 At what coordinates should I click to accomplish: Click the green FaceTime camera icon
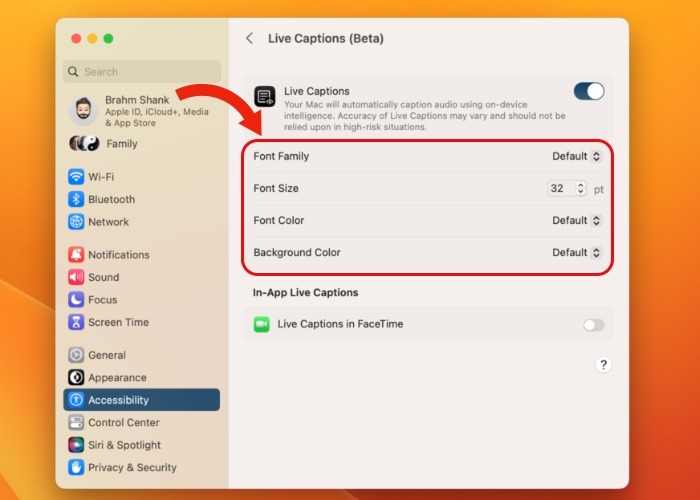point(262,324)
